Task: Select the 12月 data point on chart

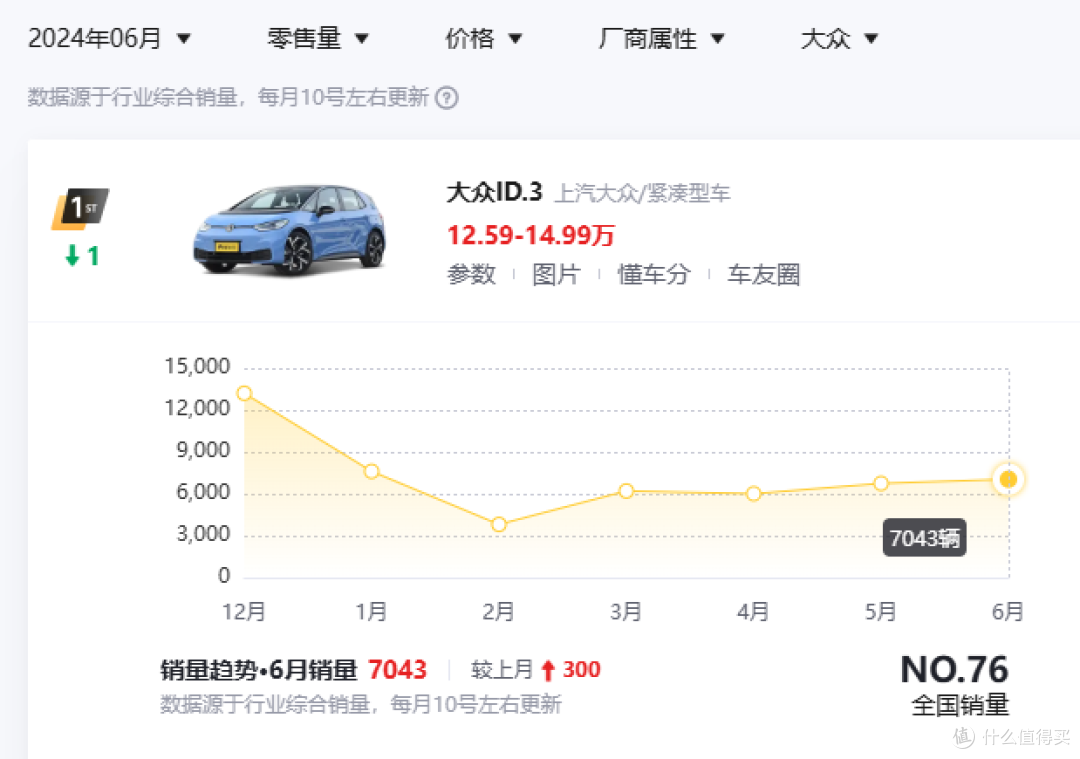Action: click(x=245, y=393)
